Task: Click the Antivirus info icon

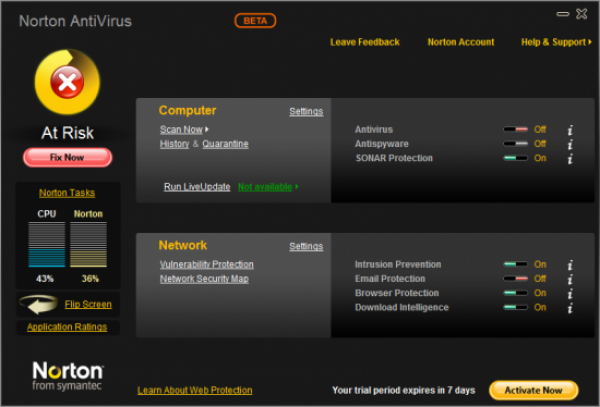Action: [x=570, y=130]
